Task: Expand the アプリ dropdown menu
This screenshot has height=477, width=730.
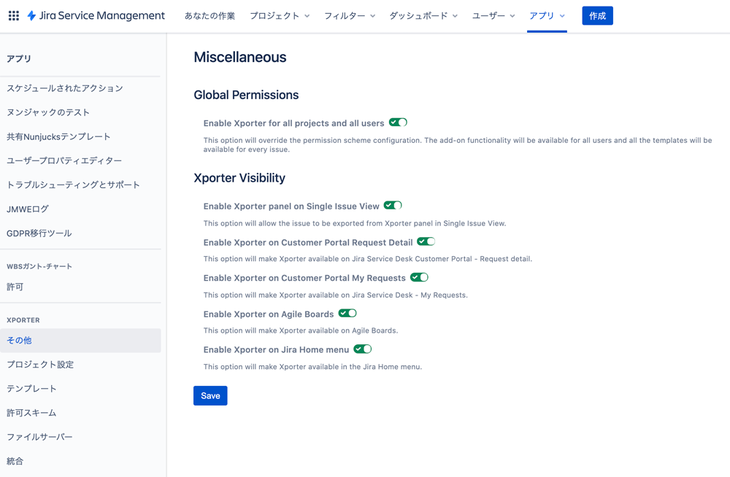Action: (547, 16)
